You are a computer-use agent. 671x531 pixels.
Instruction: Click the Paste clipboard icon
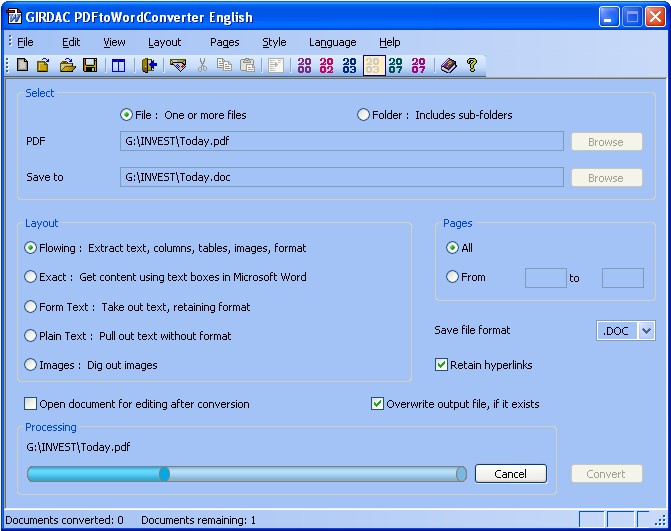(247, 65)
